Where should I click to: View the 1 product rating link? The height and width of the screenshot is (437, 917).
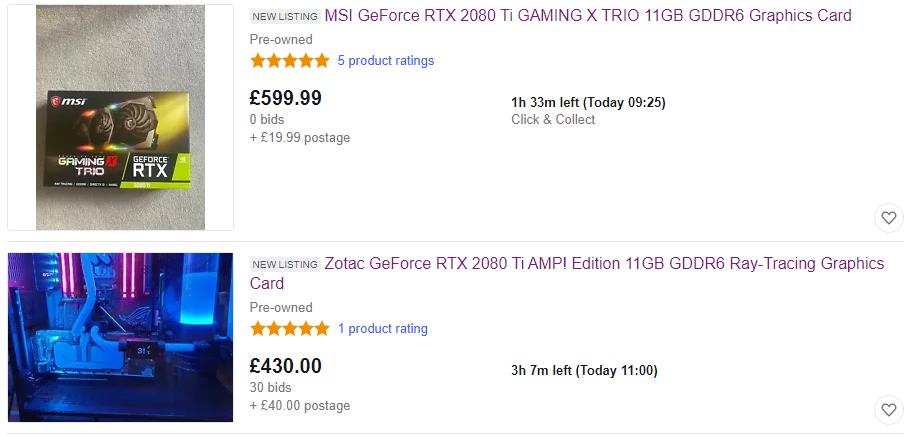382,329
